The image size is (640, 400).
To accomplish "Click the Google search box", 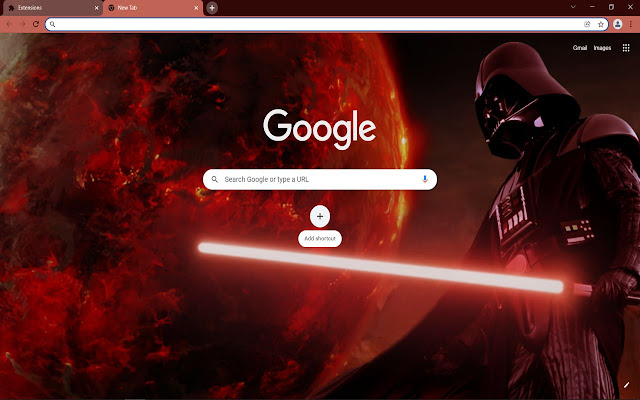I will point(320,179).
